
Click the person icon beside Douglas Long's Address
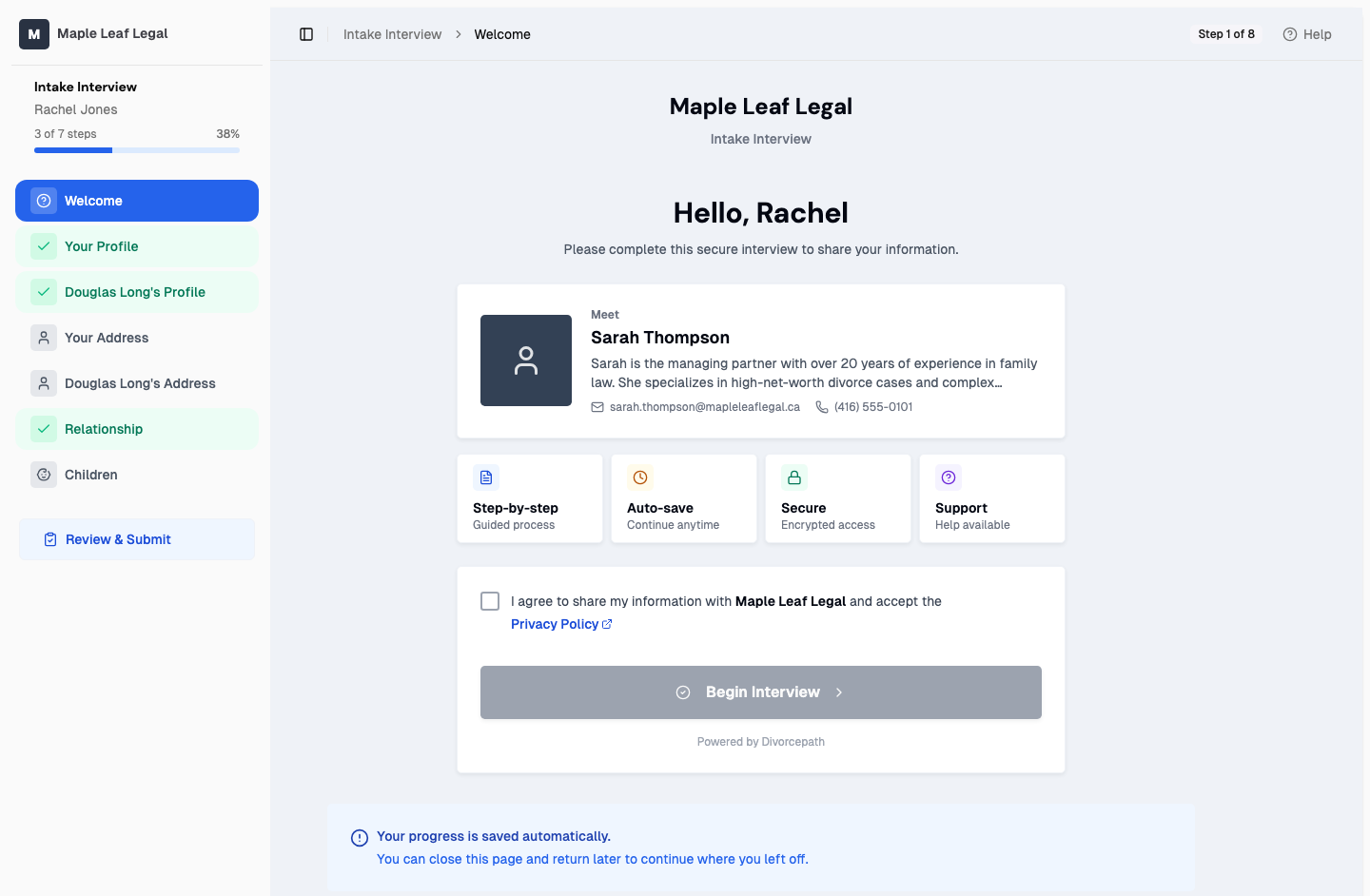(x=44, y=383)
